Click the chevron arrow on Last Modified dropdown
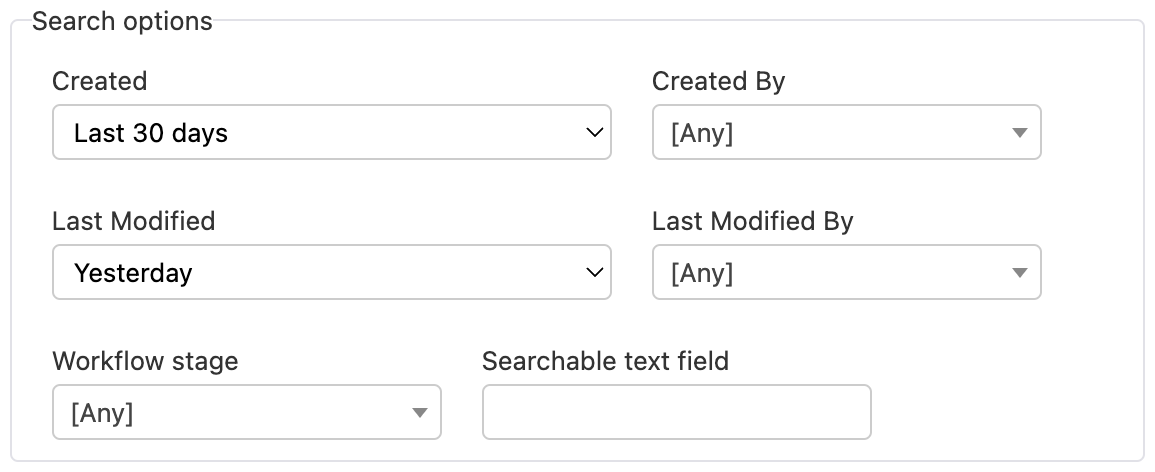This screenshot has width=1155, height=472. (x=594, y=272)
